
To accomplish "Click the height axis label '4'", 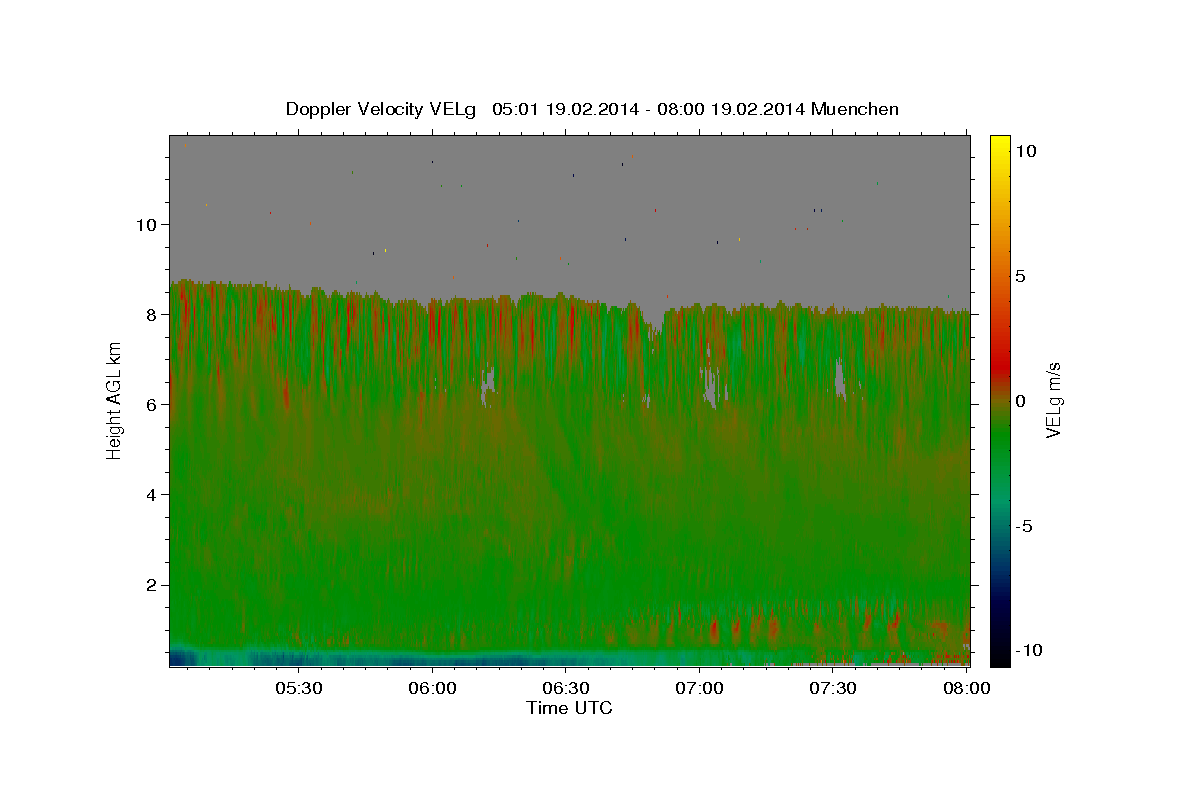I will pos(153,494).
